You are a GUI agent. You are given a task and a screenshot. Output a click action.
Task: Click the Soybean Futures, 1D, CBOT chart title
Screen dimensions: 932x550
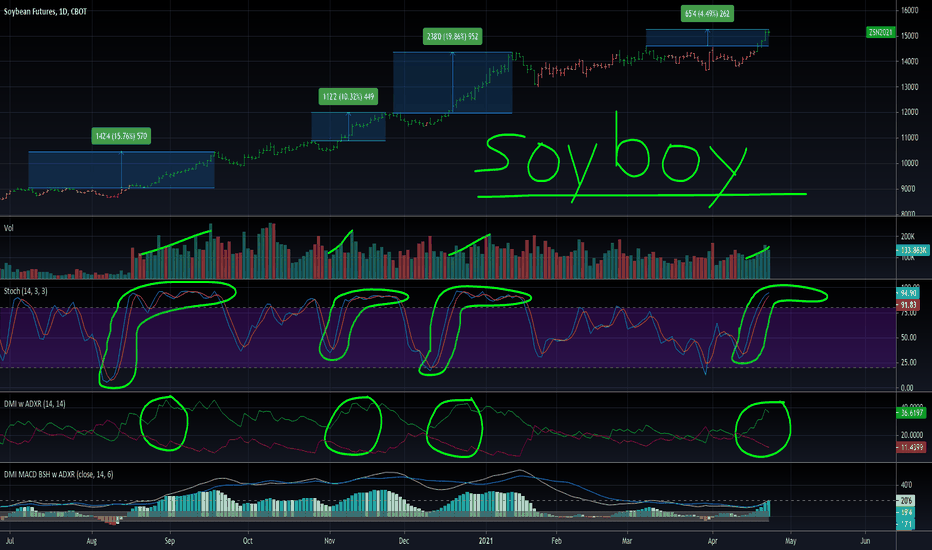pyautogui.click(x=45, y=11)
